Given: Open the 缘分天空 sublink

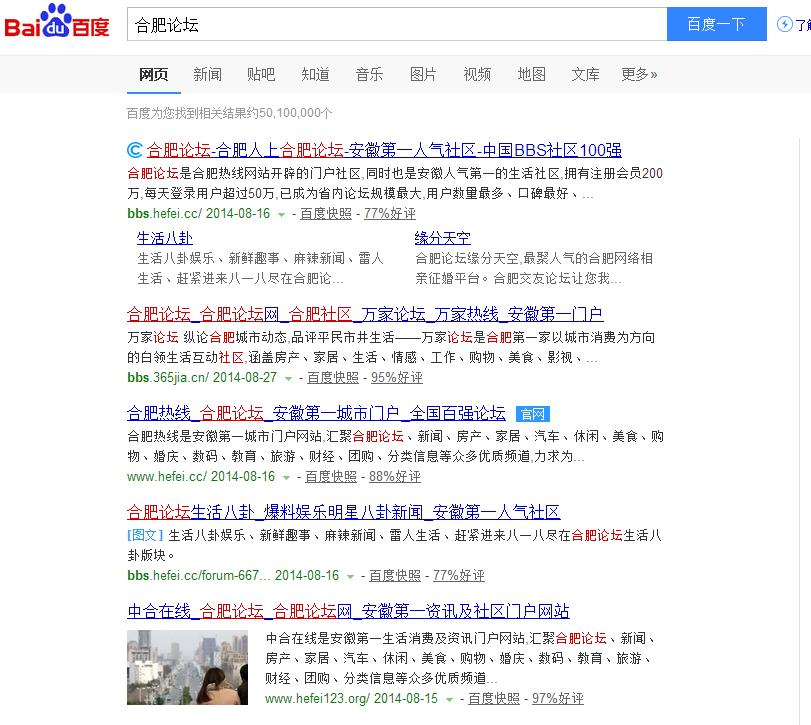Looking at the screenshot, I should [443, 238].
